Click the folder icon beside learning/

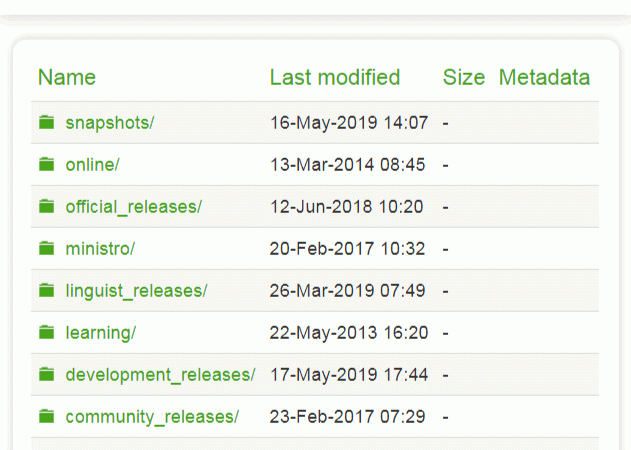coord(46,333)
